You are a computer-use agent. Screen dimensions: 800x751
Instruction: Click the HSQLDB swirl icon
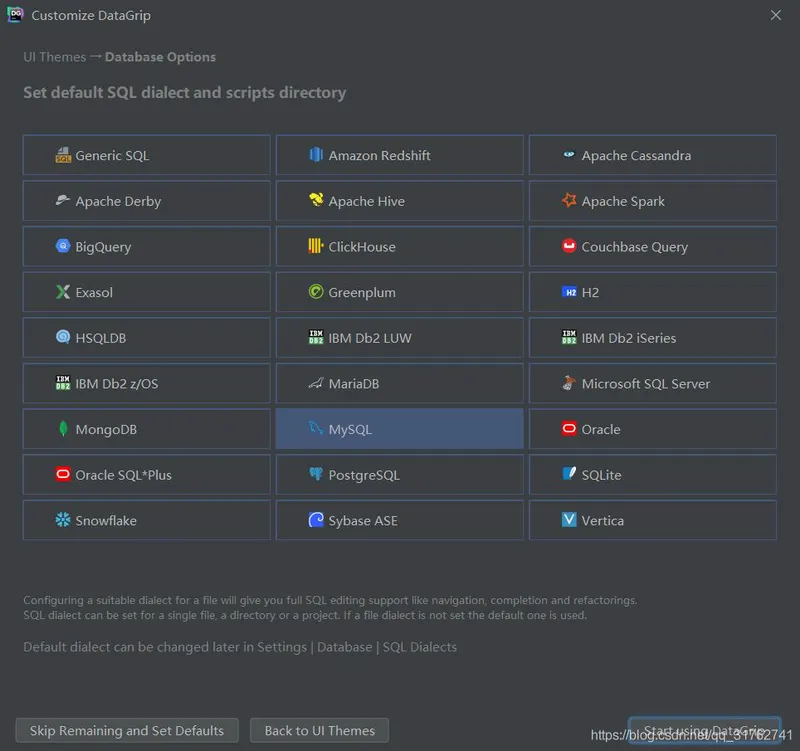pos(63,337)
